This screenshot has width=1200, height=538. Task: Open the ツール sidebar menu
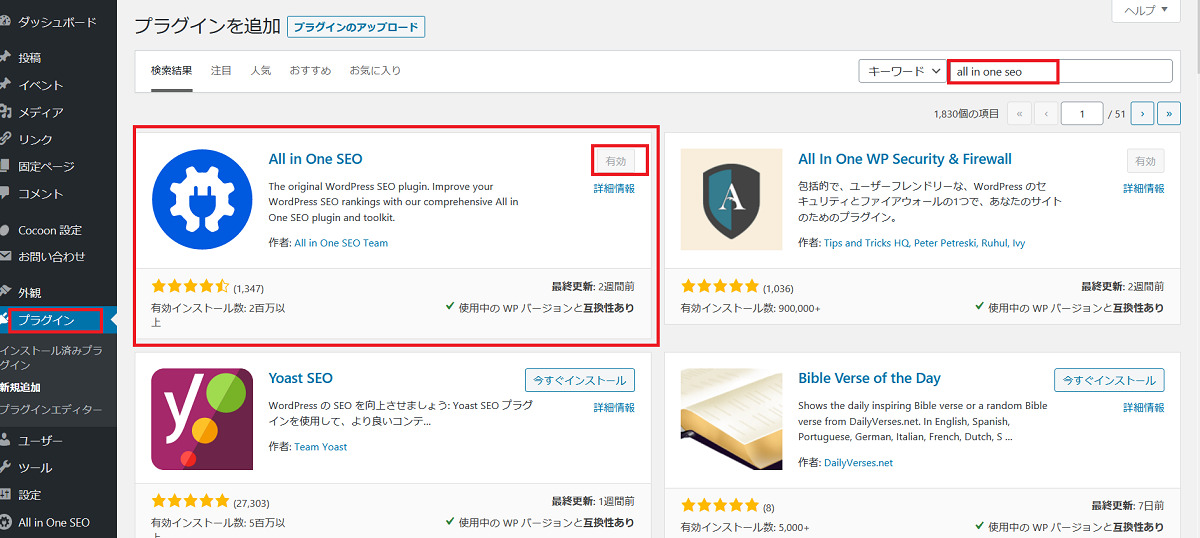click(x=35, y=467)
